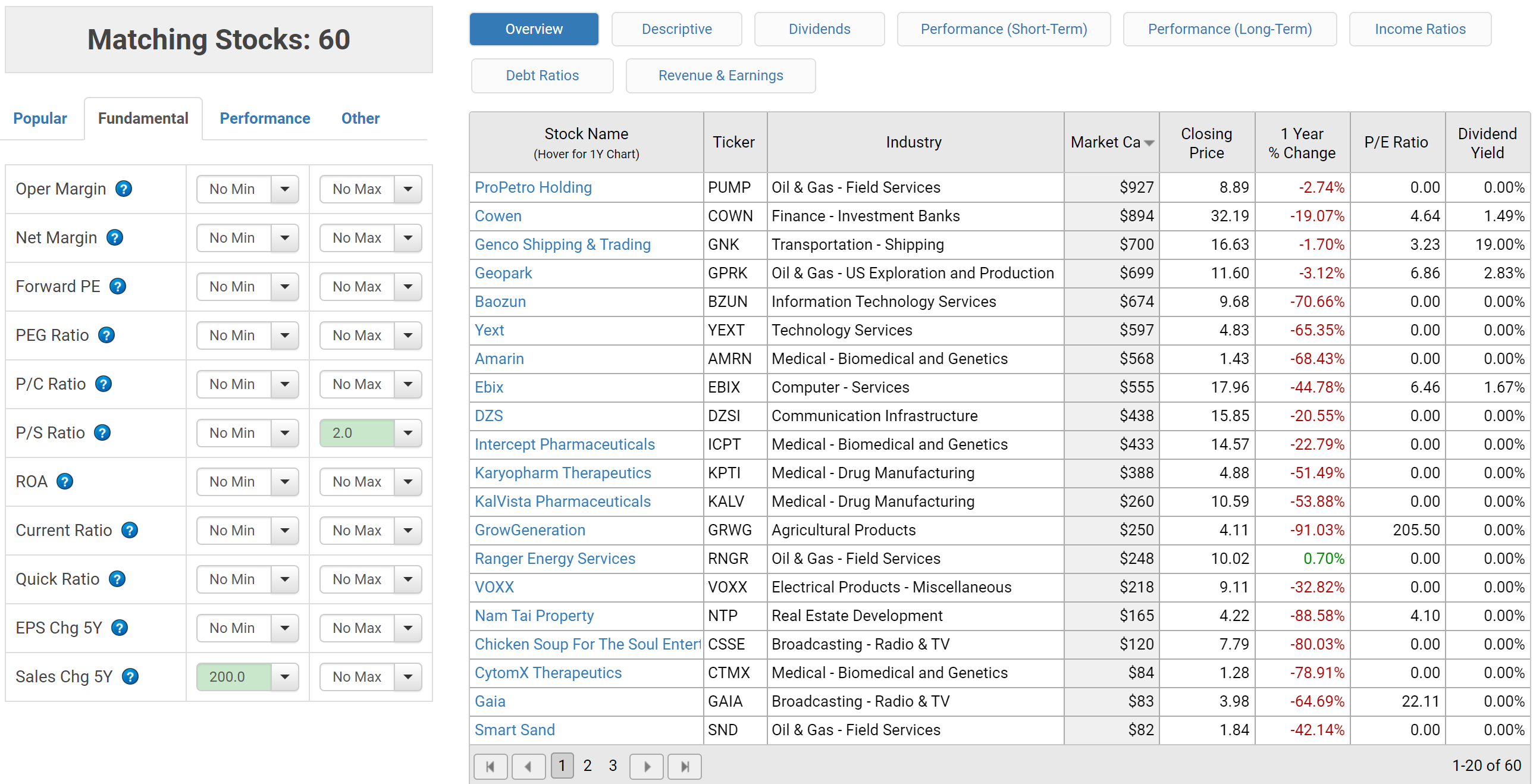The image size is (1533, 784).
Task: Select the Overview view tab
Action: (534, 29)
